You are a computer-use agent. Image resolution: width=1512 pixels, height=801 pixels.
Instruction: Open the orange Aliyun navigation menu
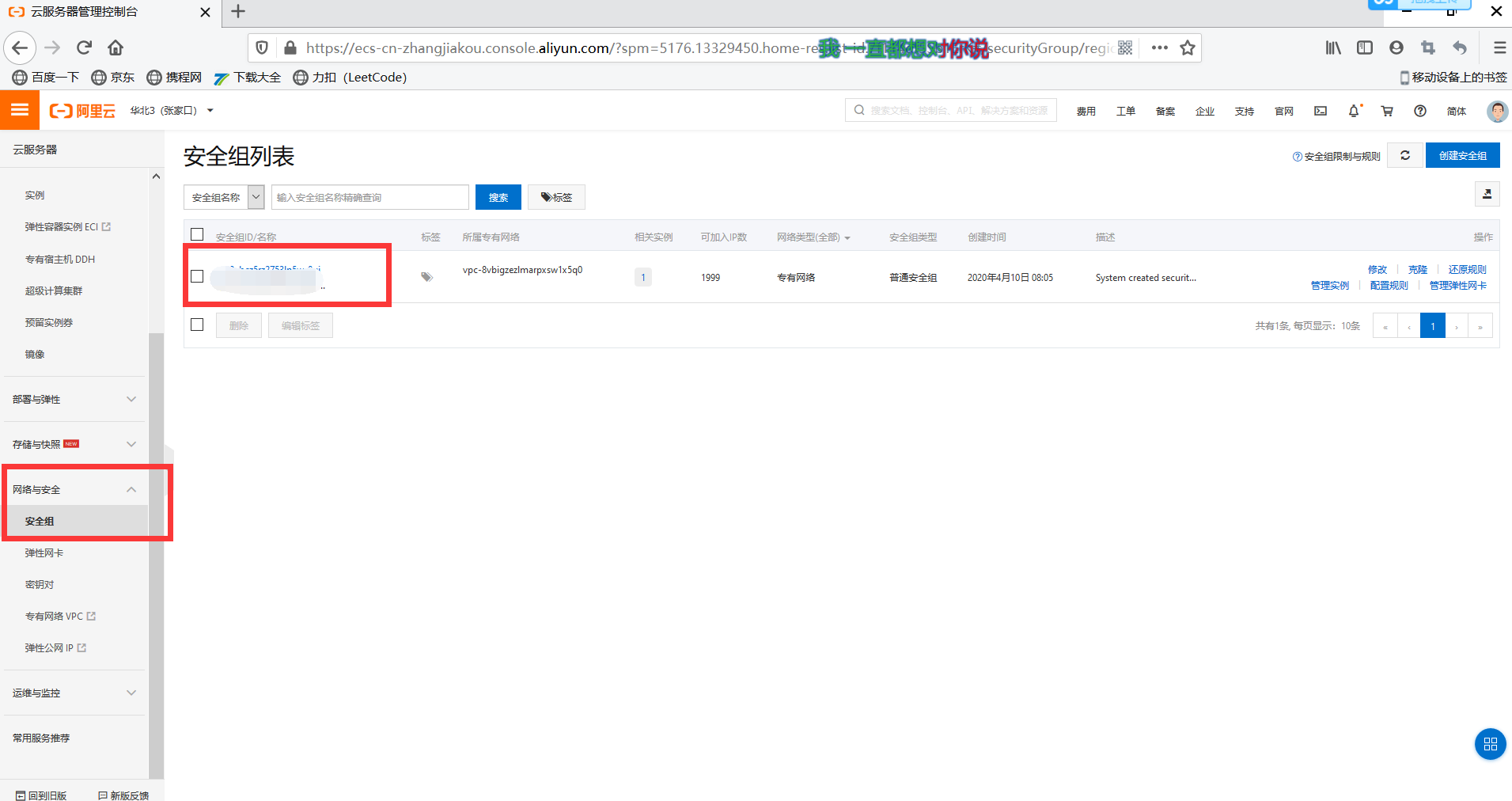coord(20,110)
